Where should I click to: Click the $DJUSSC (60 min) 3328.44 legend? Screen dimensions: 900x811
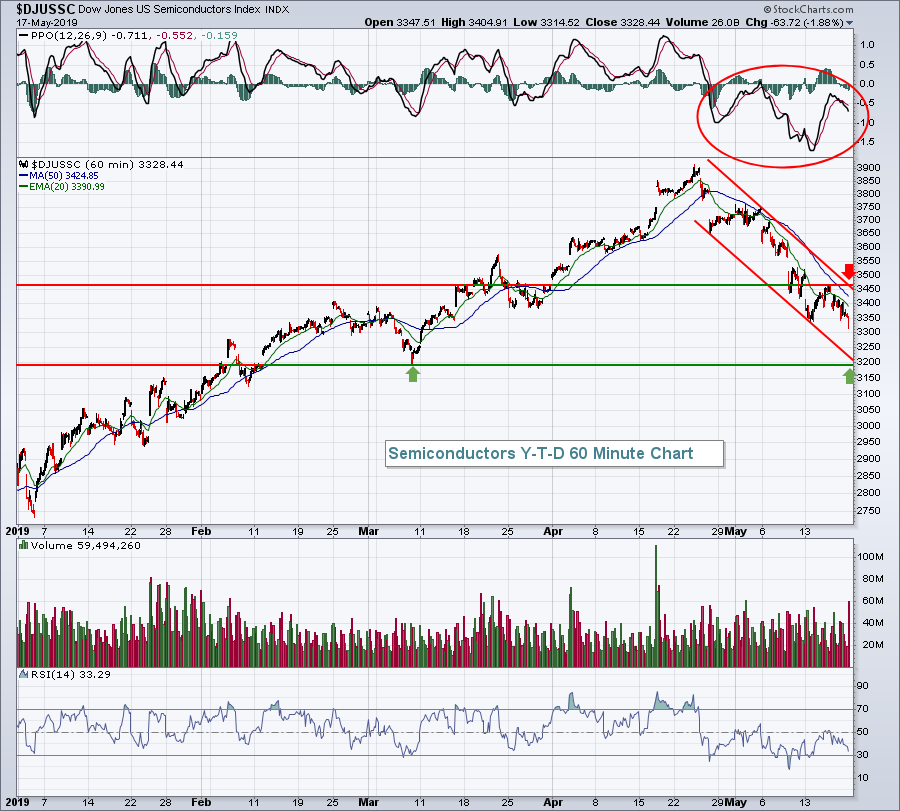point(107,165)
